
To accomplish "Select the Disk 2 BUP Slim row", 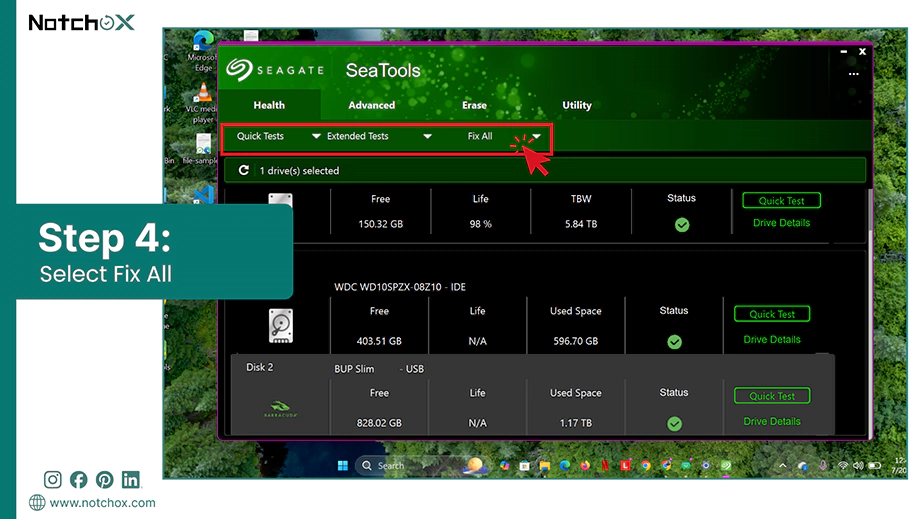I will coord(532,394).
